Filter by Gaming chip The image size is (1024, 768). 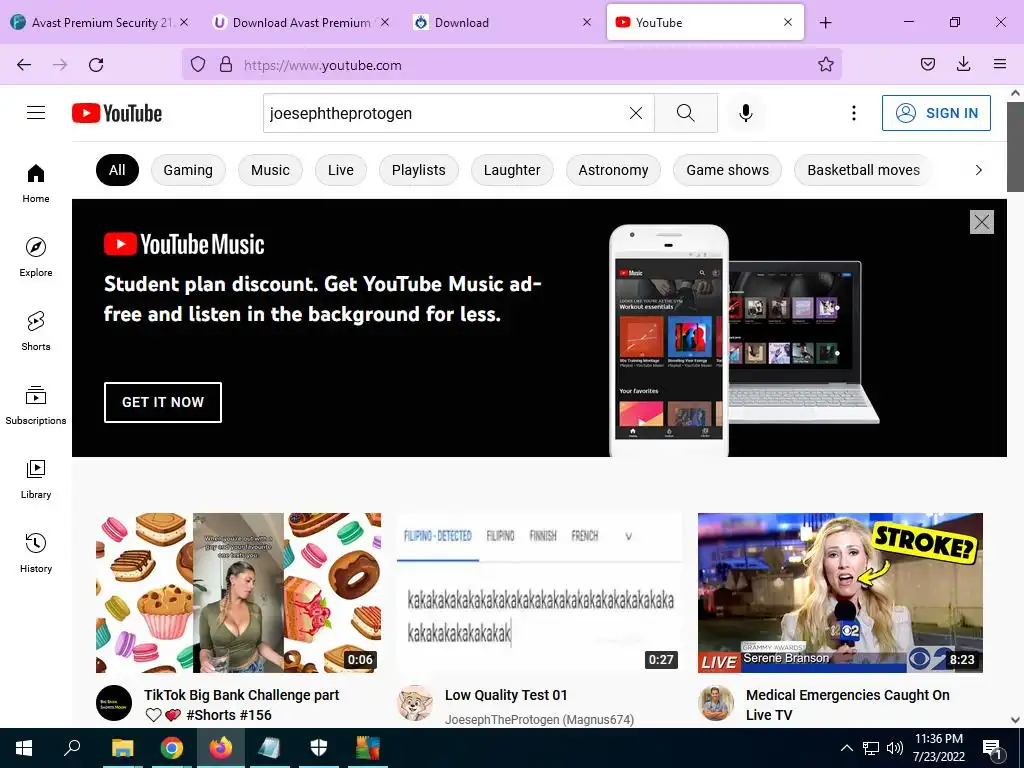tap(188, 170)
